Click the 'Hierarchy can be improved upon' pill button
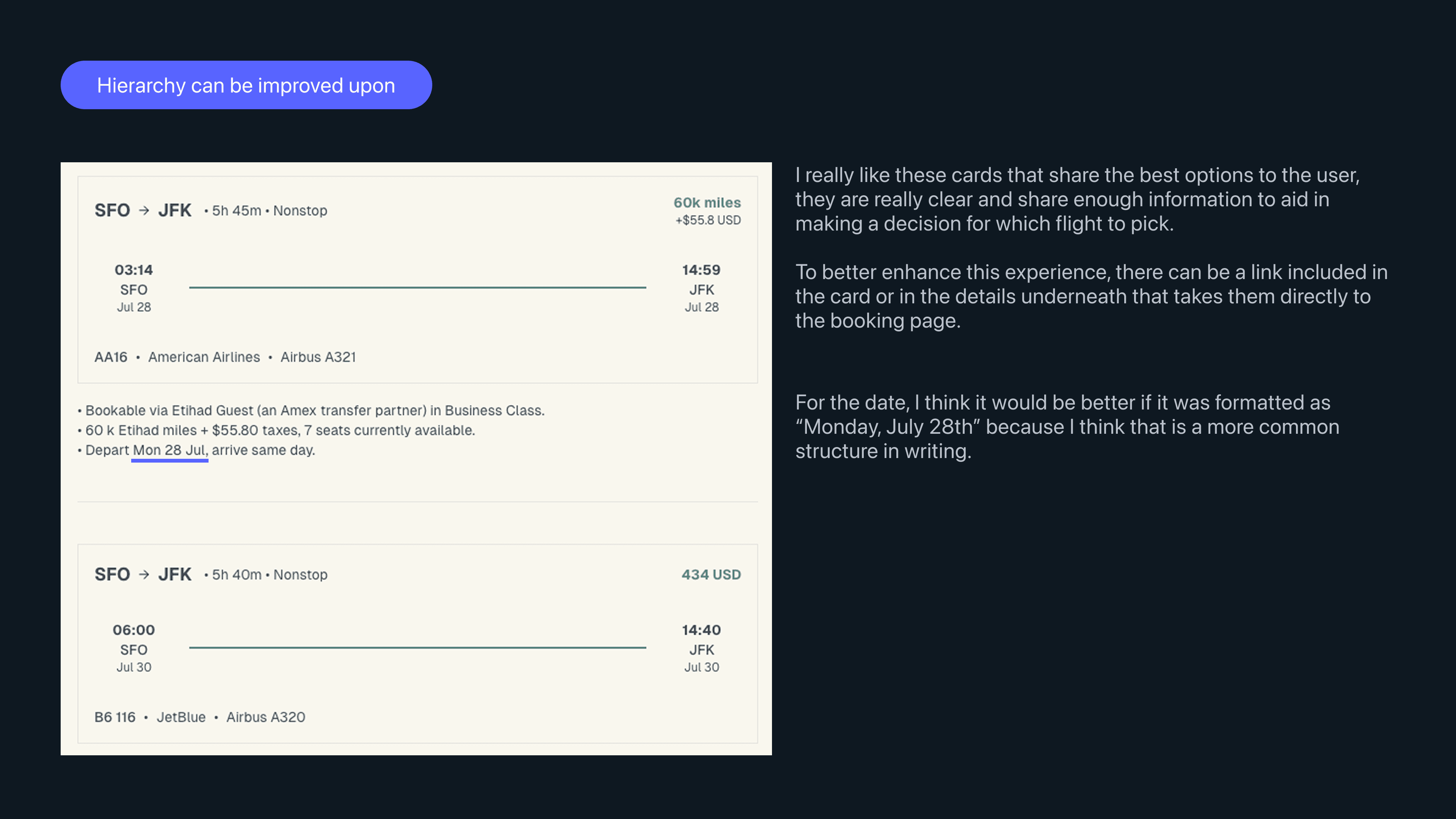Viewport: 1456px width, 819px height. pyautogui.click(x=246, y=85)
